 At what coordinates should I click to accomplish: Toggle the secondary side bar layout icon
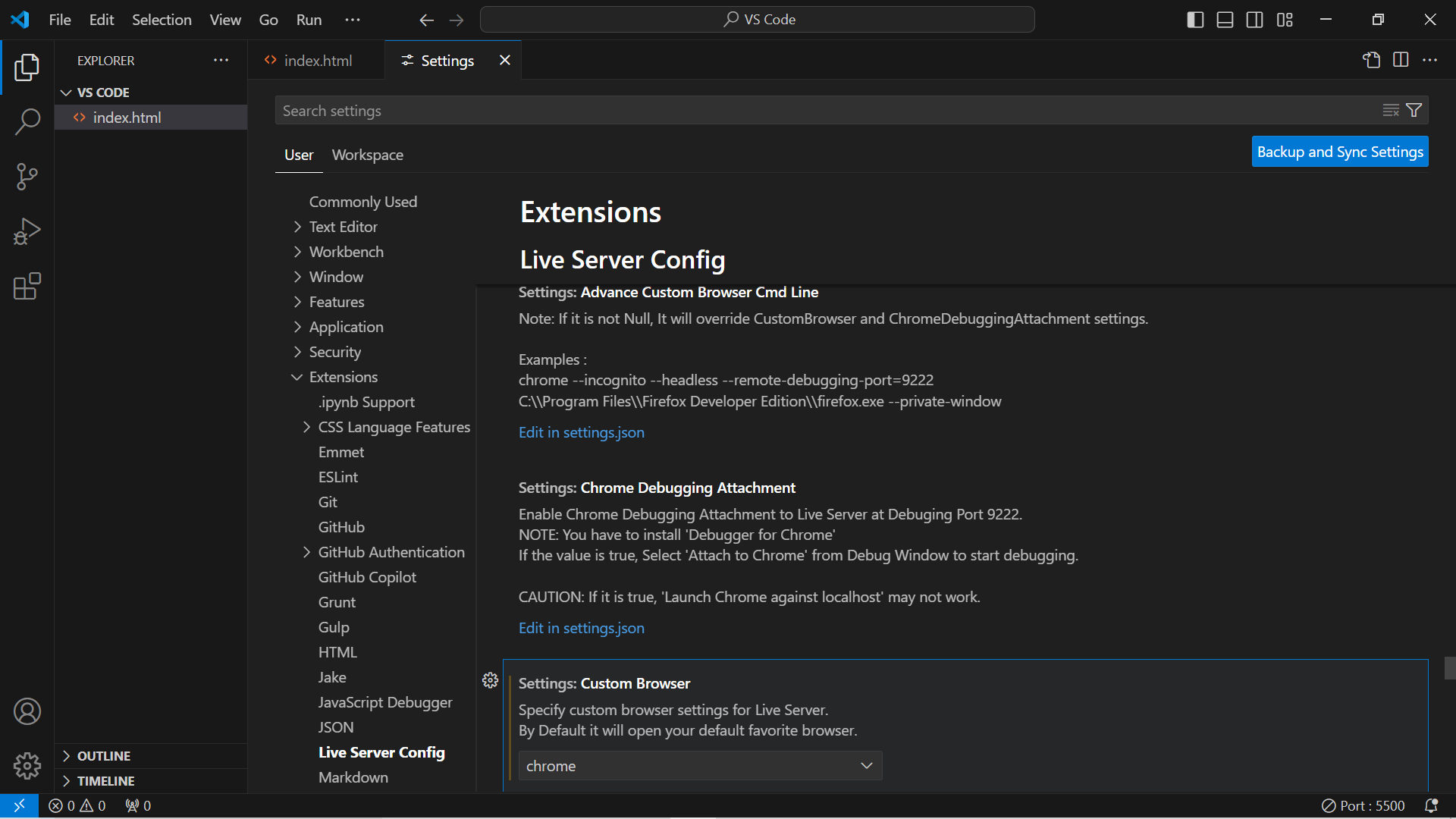tap(1254, 20)
